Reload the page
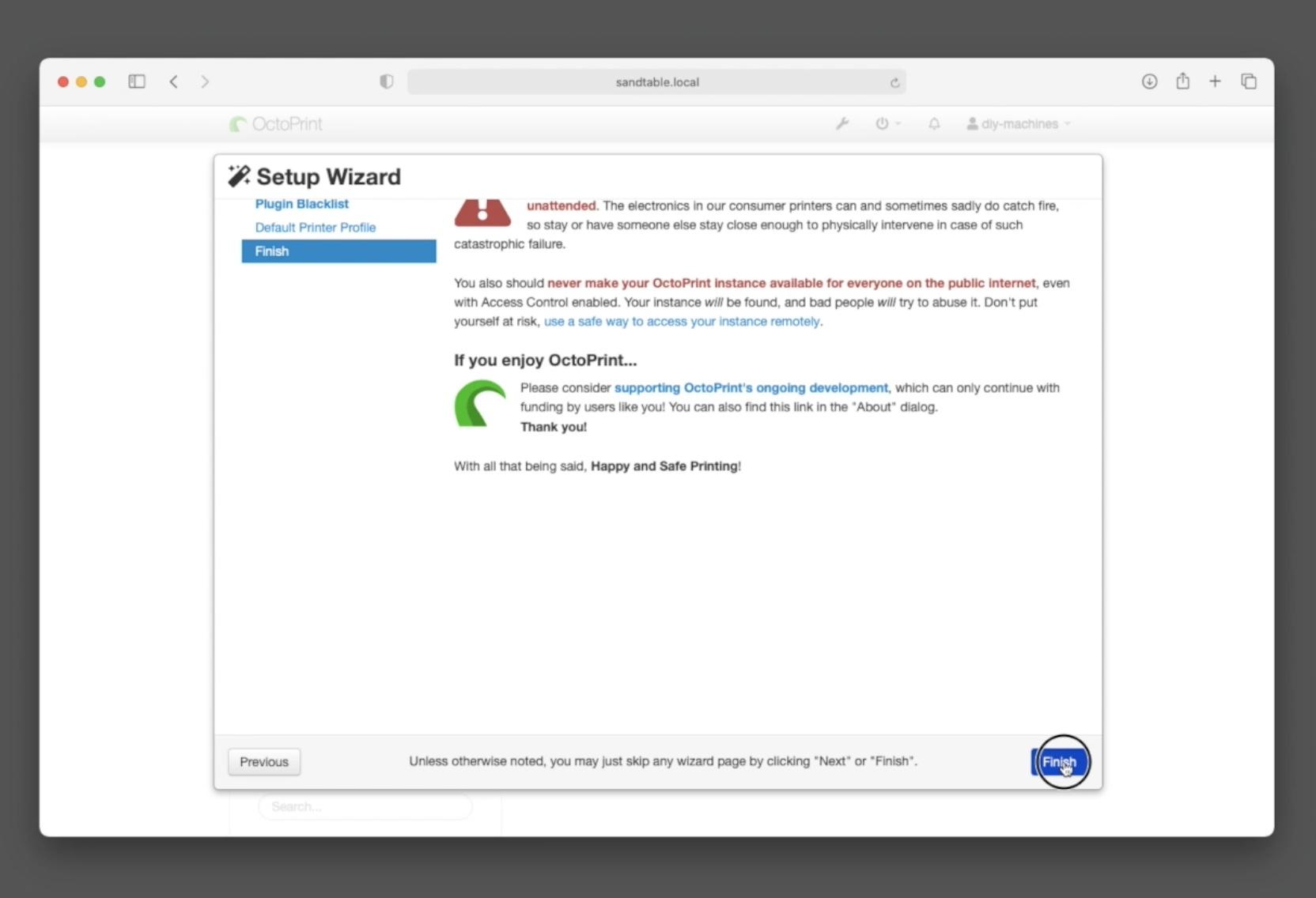 click(894, 82)
